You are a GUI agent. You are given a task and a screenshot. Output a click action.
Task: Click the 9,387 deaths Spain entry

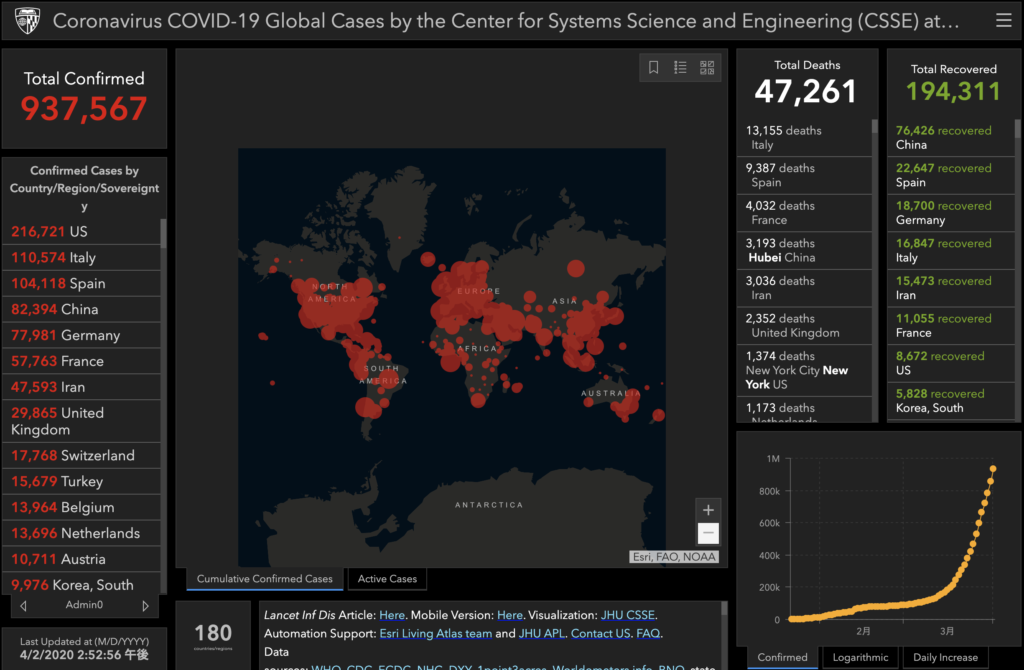pos(804,175)
